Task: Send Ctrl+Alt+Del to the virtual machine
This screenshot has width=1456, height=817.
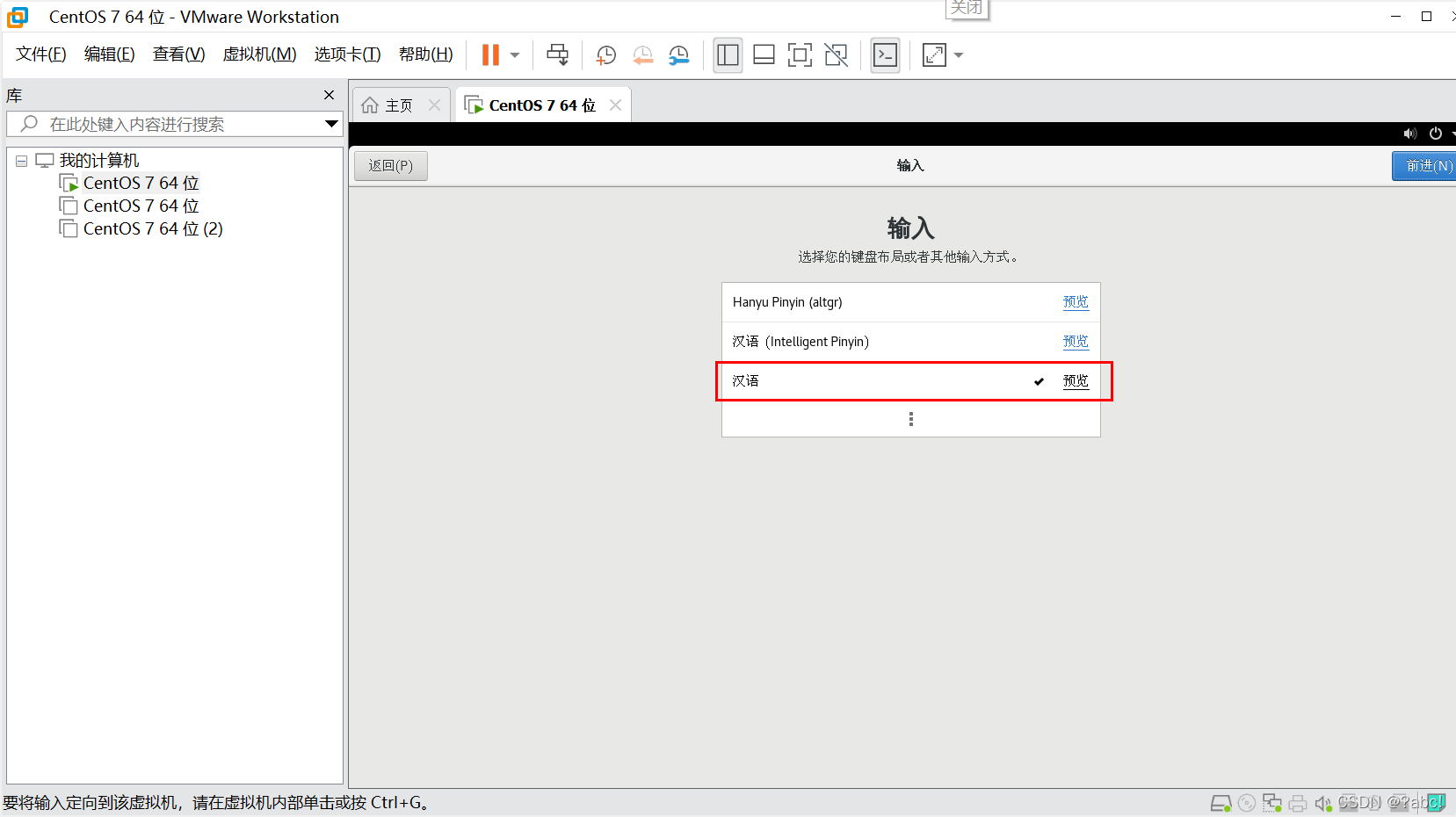Action: (x=557, y=54)
